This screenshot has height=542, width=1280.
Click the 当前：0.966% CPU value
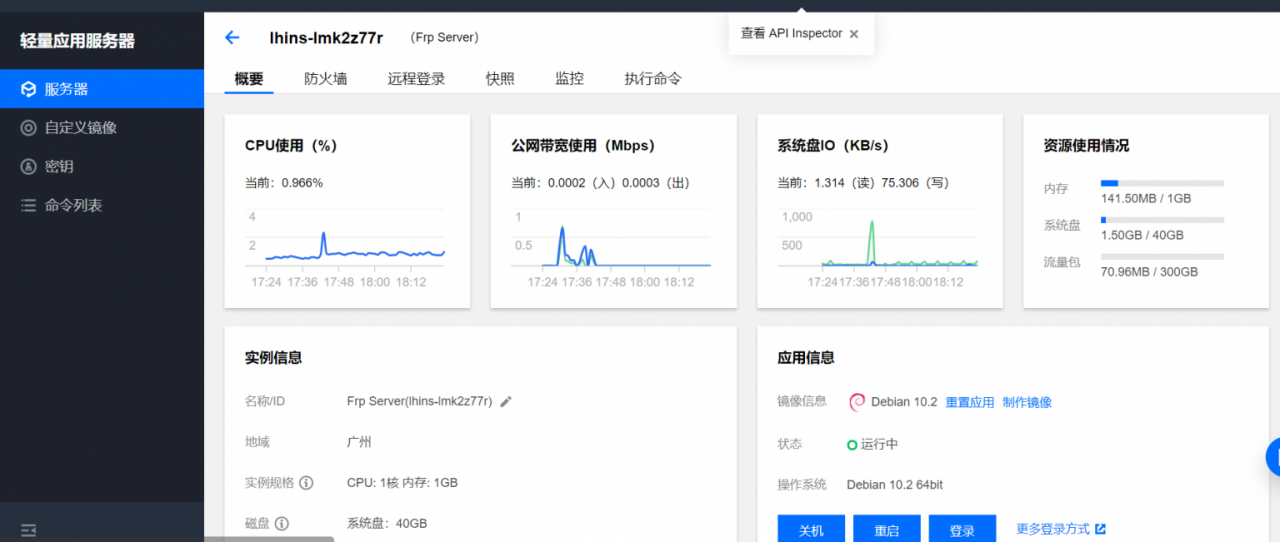point(284,183)
